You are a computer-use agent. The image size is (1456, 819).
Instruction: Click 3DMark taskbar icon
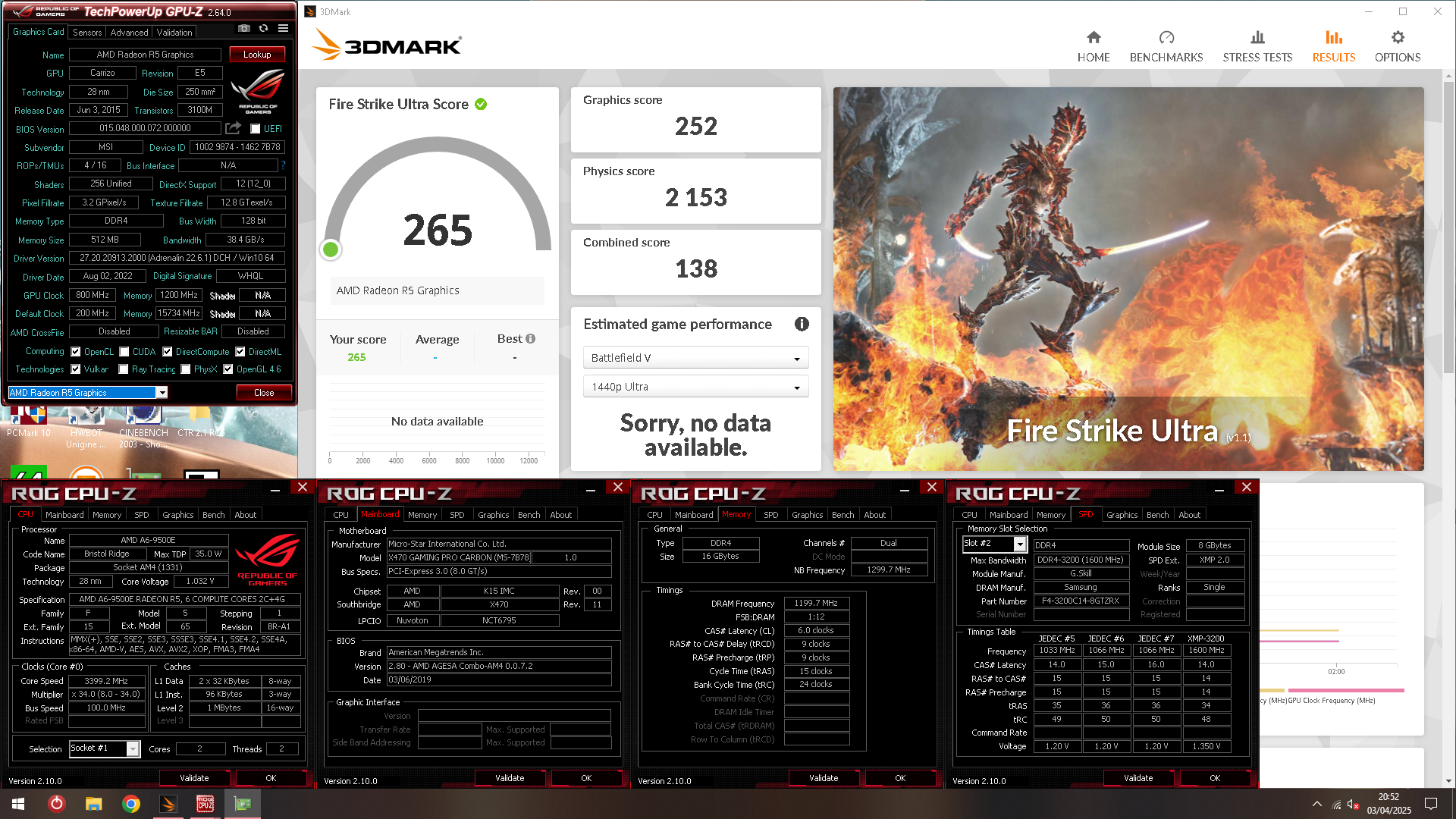(168, 804)
